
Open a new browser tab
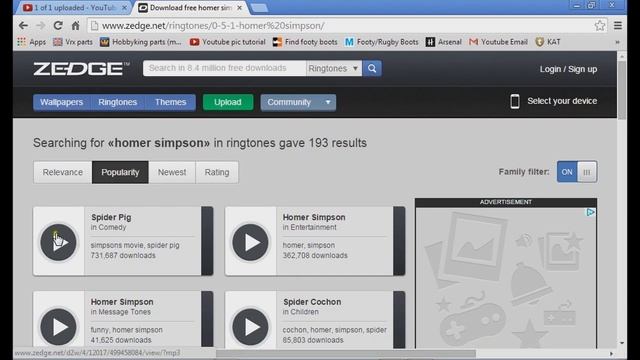pyautogui.click(x=259, y=8)
